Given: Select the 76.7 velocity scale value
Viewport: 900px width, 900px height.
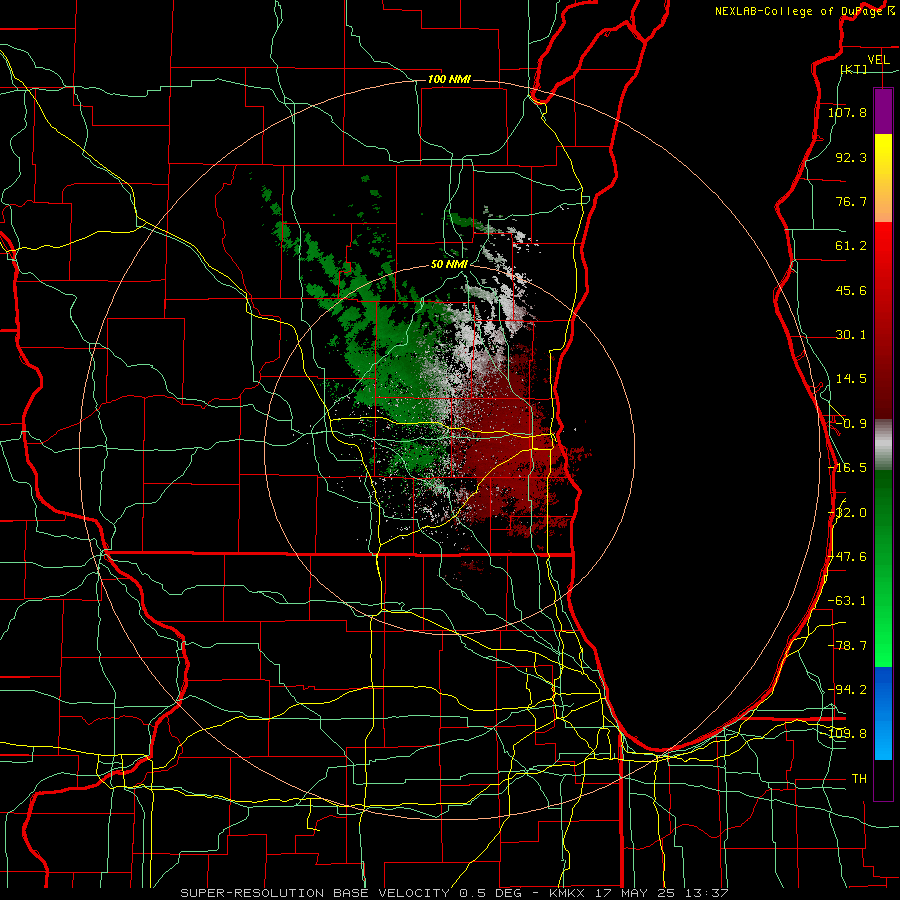Looking at the screenshot, I should tap(851, 201).
